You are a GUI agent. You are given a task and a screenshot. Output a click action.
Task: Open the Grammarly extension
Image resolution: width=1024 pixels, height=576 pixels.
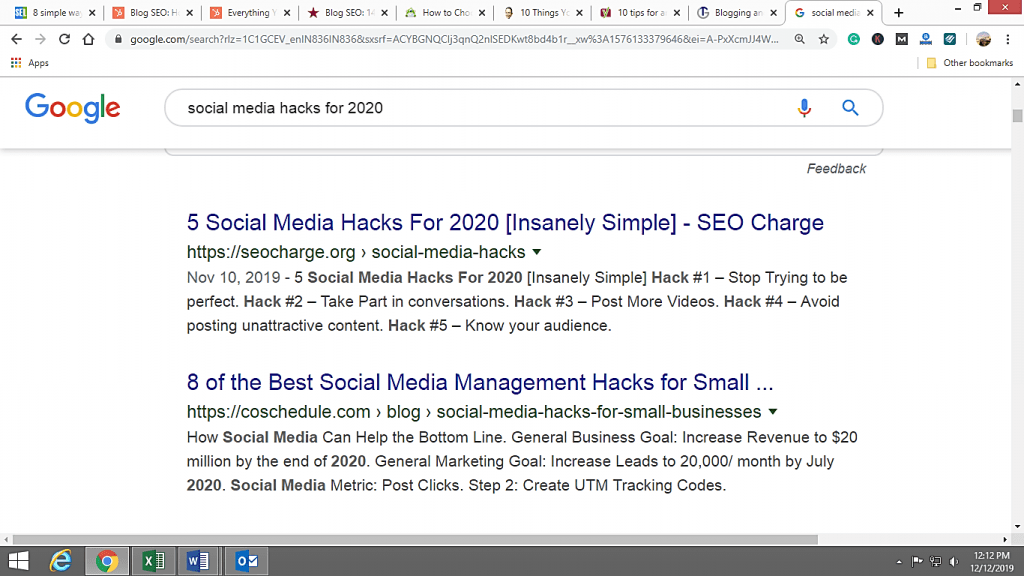click(x=854, y=39)
